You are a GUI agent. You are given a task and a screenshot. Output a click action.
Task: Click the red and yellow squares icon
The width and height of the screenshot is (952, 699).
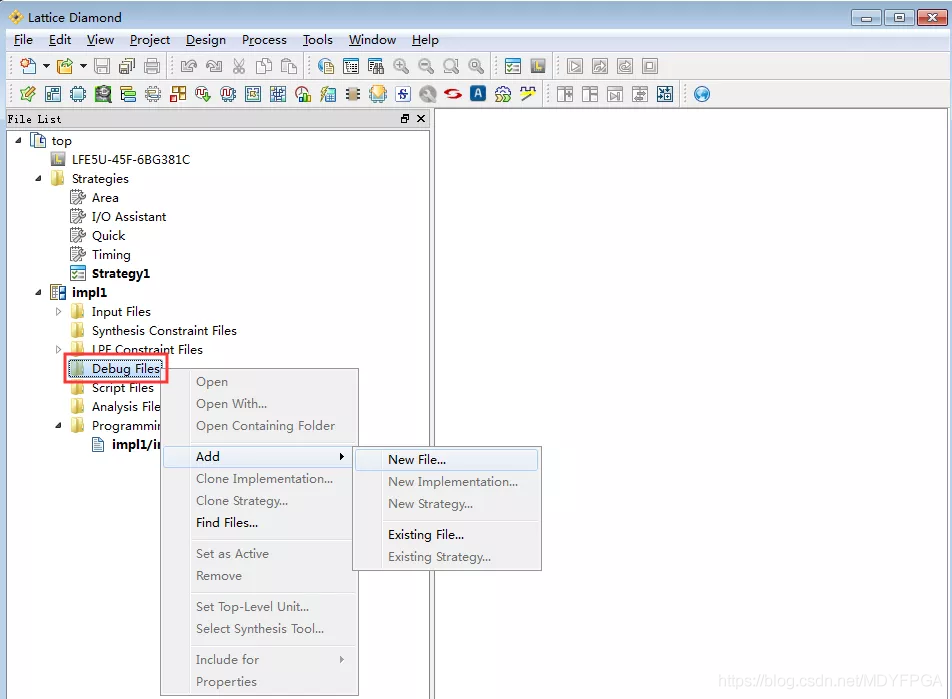tap(178, 94)
